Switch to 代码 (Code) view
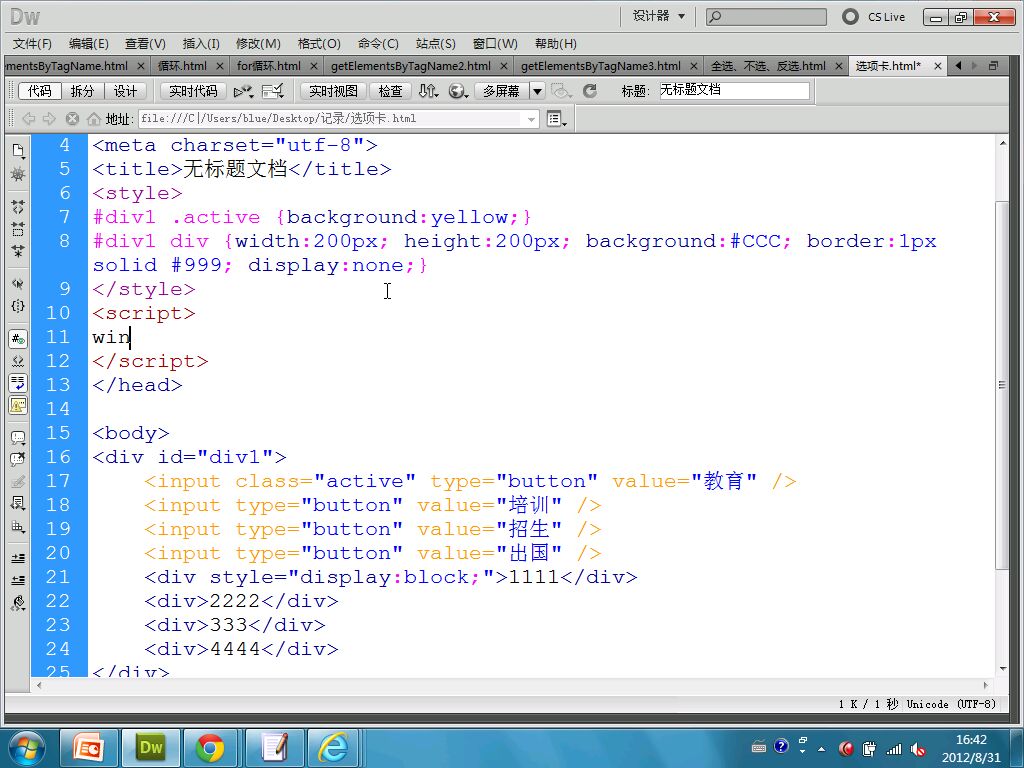The height and width of the screenshot is (768, 1024). [39, 91]
